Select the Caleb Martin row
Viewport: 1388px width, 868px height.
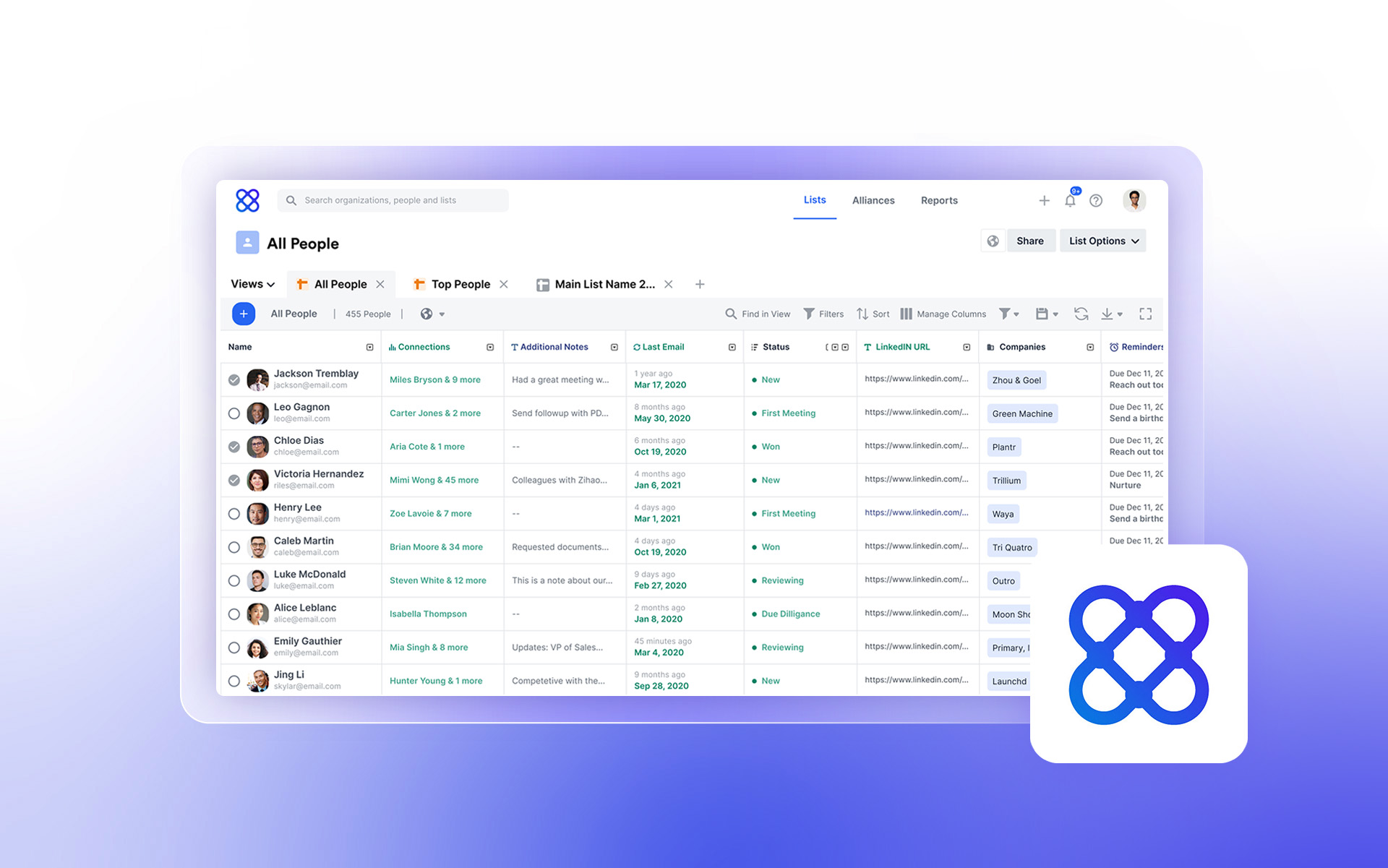(234, 547)
